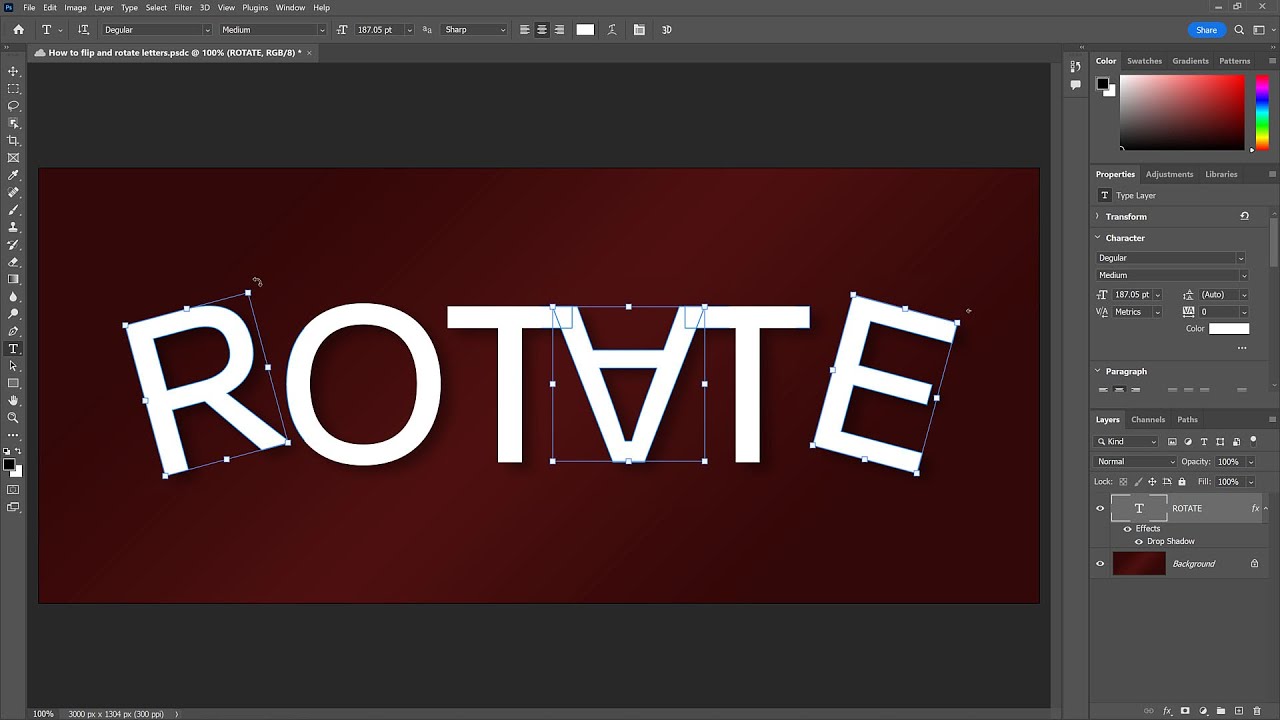
Task: Expand the Transform section in Properties
Action: (x=1126, y=217)
